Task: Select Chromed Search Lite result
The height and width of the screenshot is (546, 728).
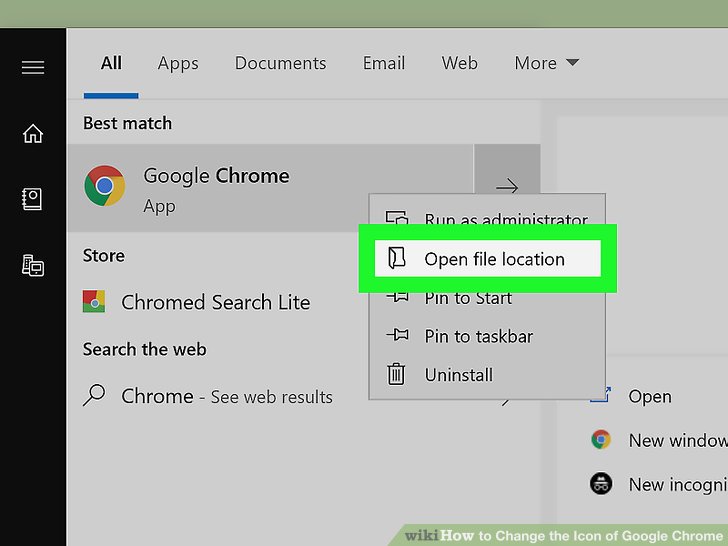Action: 215,302
